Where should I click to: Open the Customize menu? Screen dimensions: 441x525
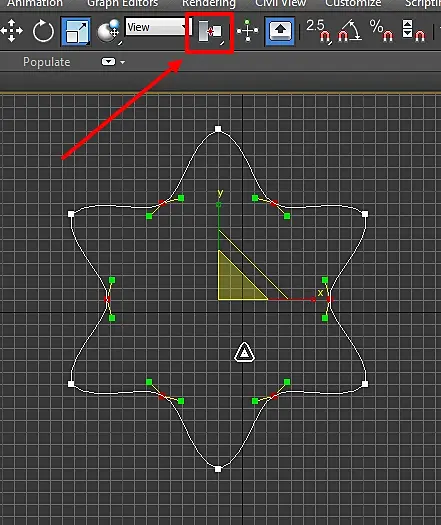(353, 4)
